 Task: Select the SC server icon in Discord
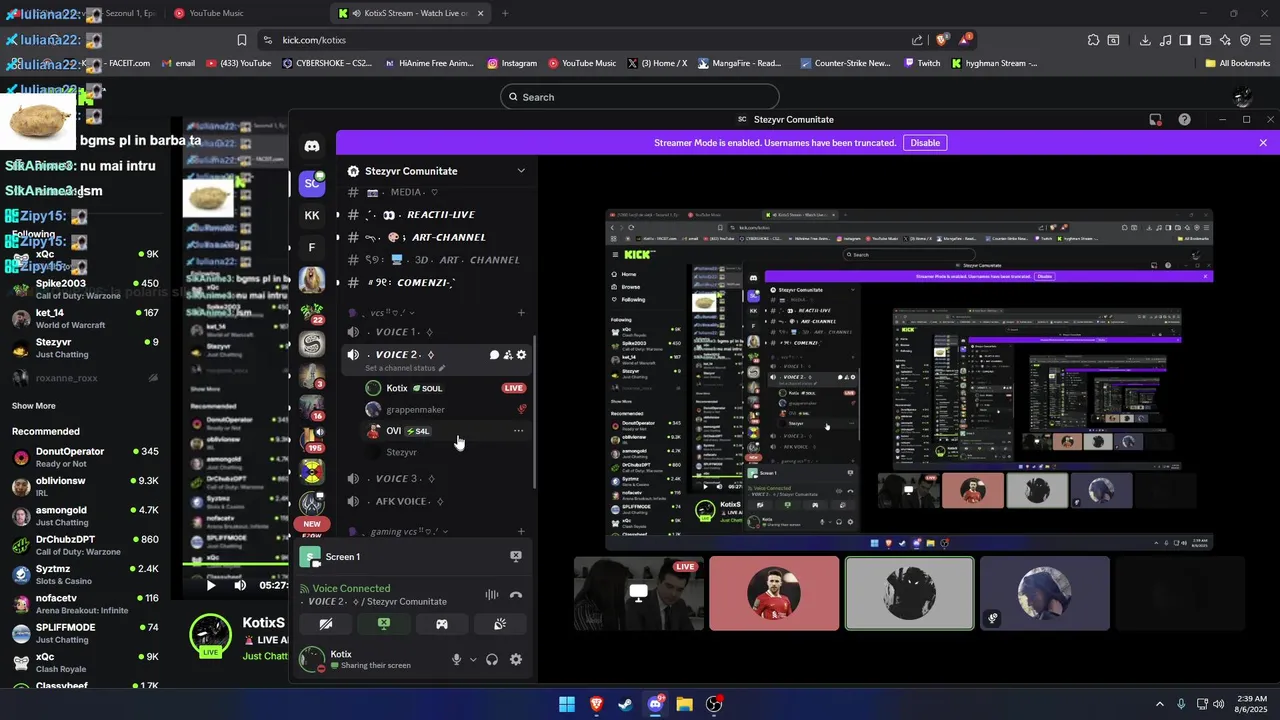[x=312, y=184]
